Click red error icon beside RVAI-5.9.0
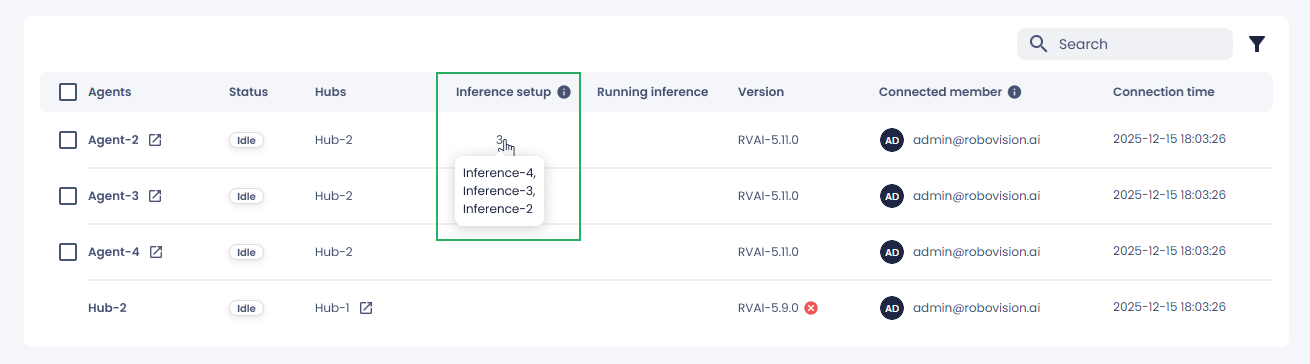Screen dimensions: 1310x364 (811, 308)
